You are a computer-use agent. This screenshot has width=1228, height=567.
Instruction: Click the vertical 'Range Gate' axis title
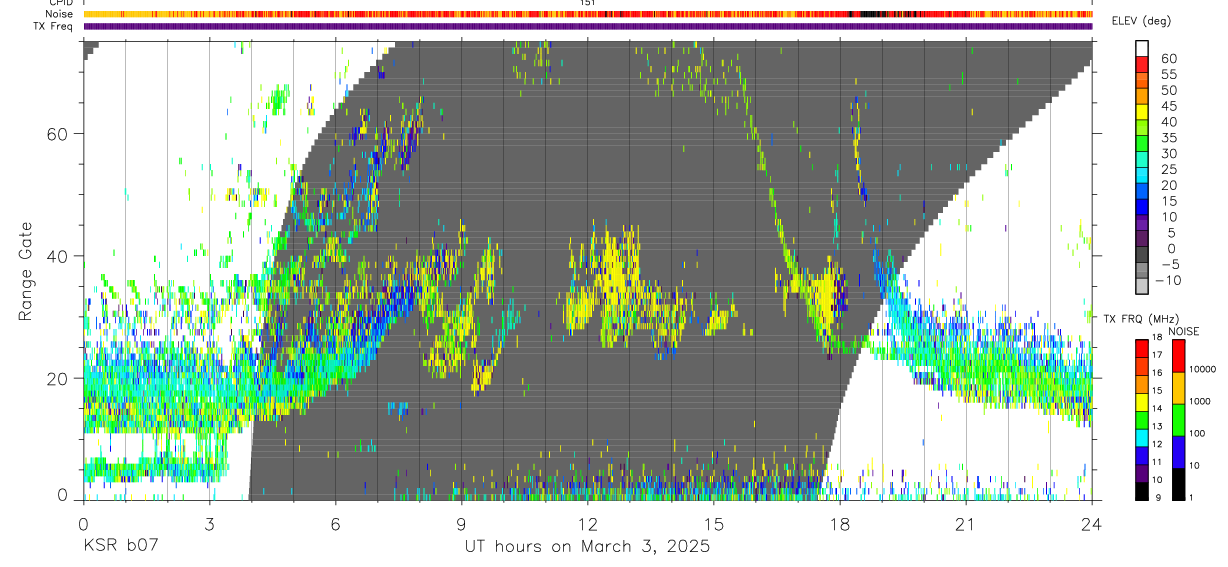click(26, 271)
